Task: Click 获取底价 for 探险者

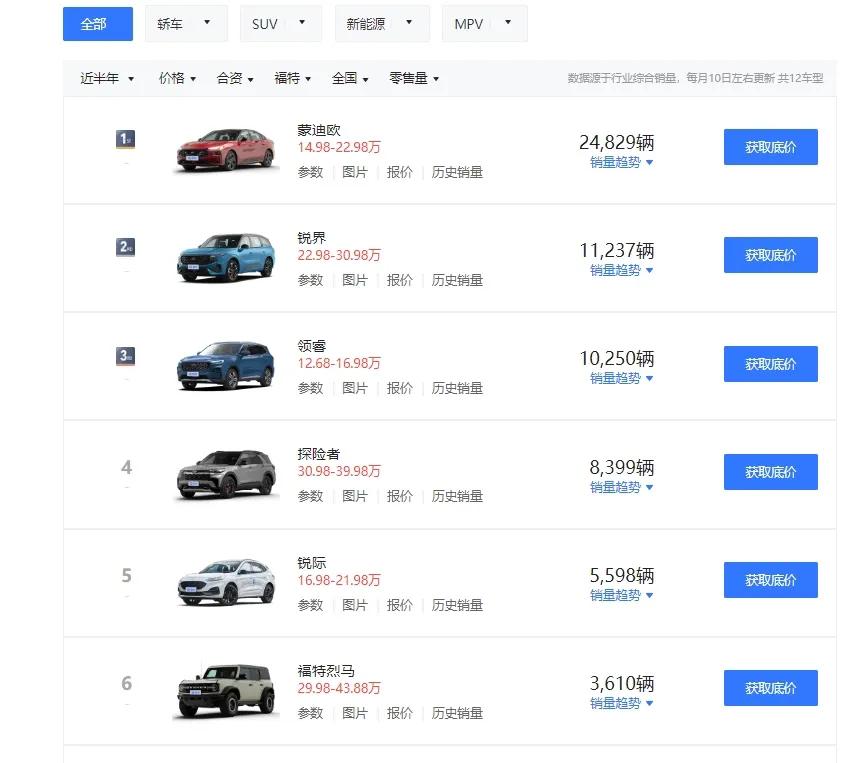Action: click(x=771, y=472)
